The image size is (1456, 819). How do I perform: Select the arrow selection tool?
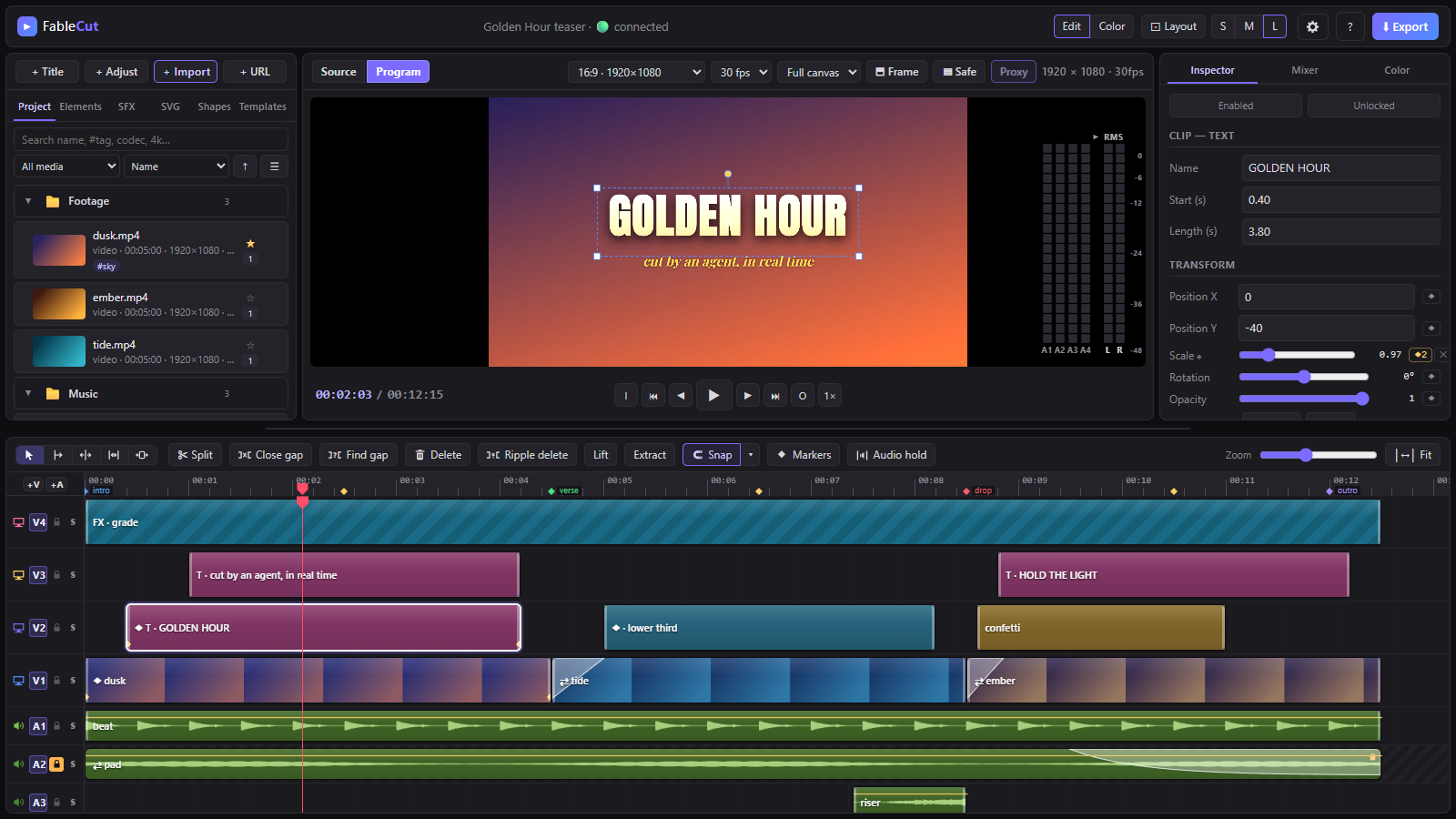pos(29,455)
